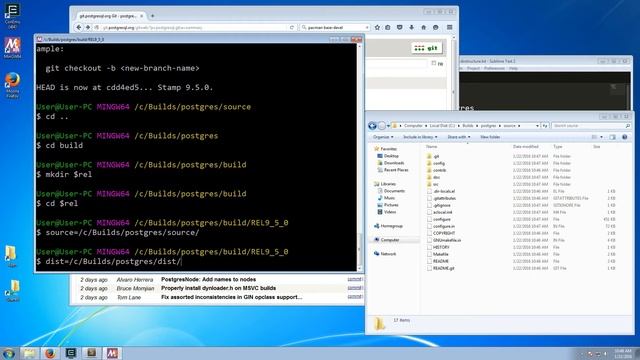Image resolution: width=640 pixels, height=360 pixels.
Task: Select Music library in sidebar
Action: [x=386, y=198]
